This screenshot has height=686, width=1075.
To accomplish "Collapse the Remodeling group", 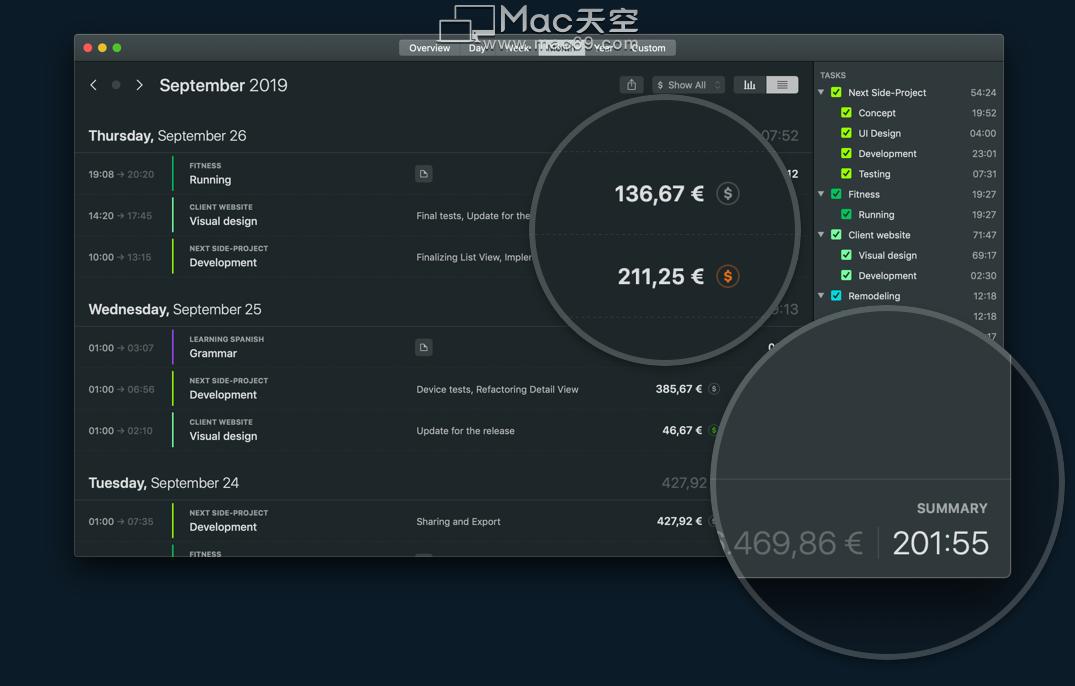I will (821, 295).
